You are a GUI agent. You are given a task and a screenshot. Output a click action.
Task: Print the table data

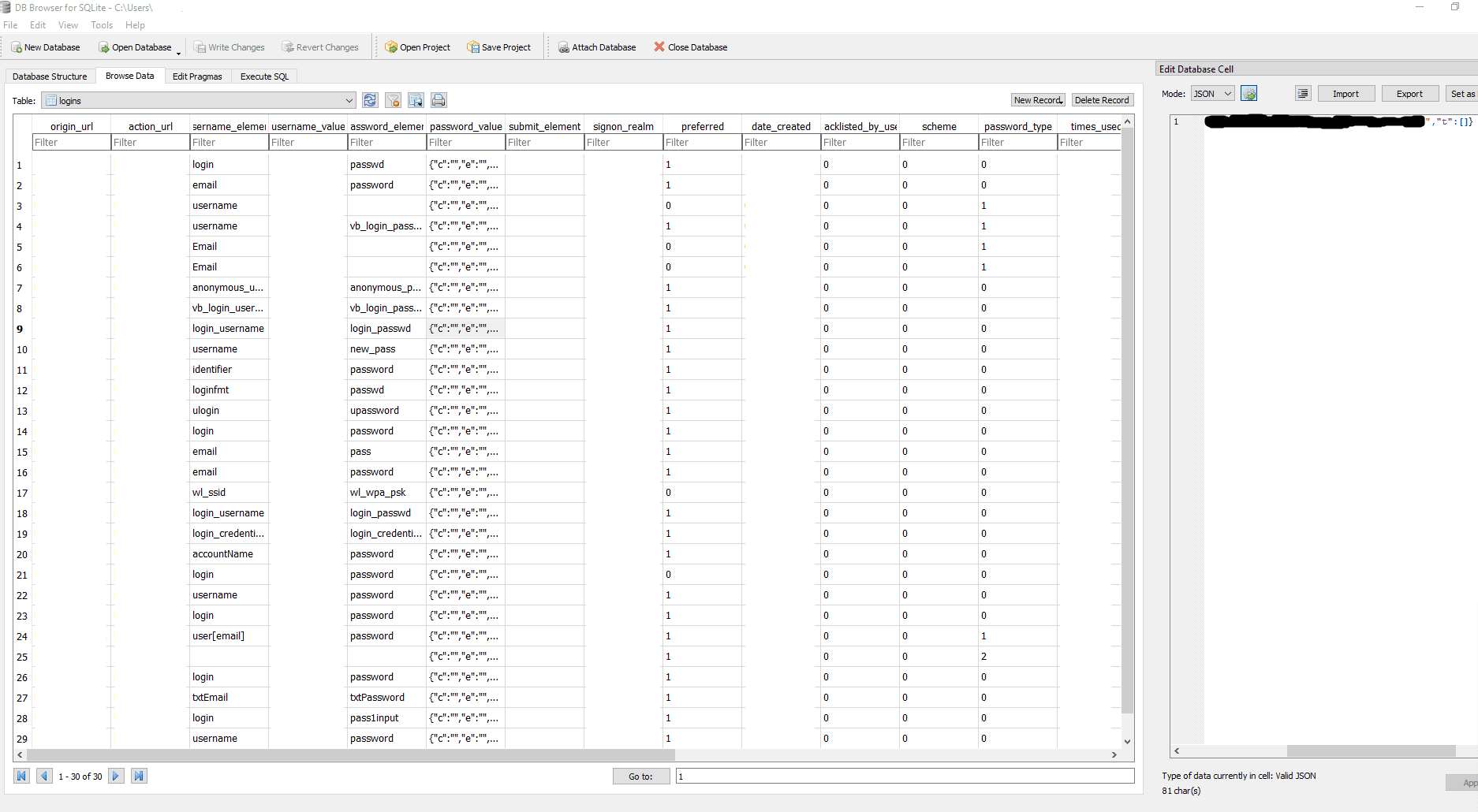tap(439, 100)
